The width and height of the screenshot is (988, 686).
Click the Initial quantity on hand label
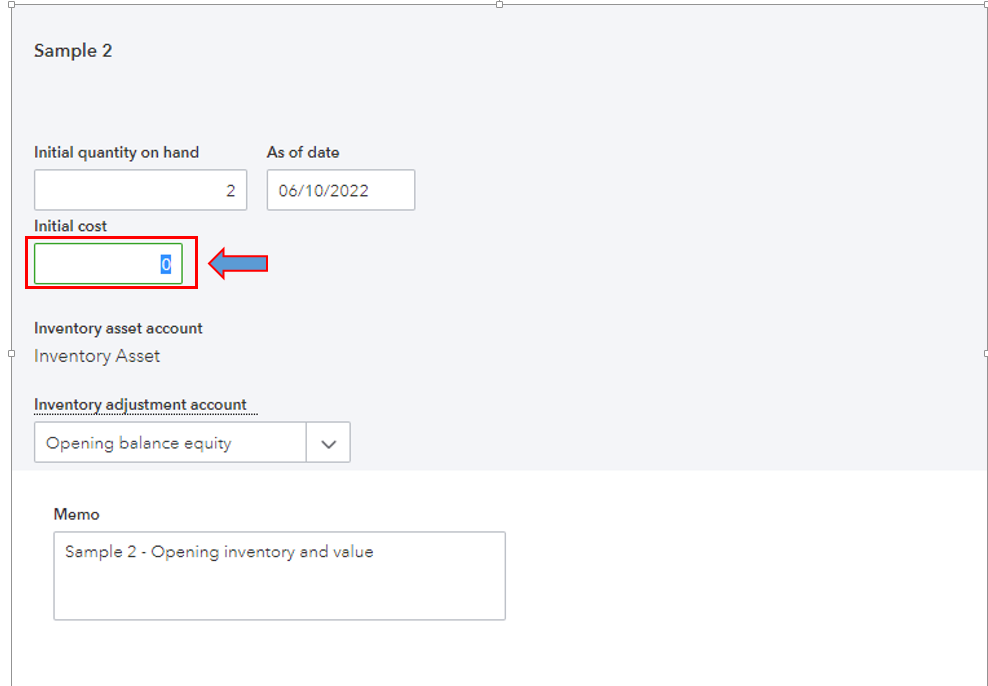(116, 153)
